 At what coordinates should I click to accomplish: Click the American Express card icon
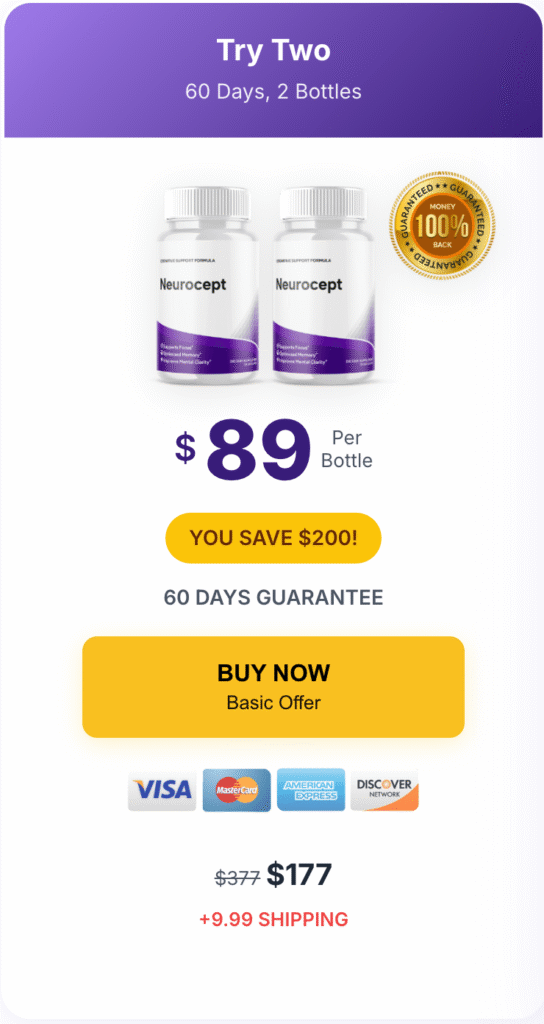(x=311, y=790)
